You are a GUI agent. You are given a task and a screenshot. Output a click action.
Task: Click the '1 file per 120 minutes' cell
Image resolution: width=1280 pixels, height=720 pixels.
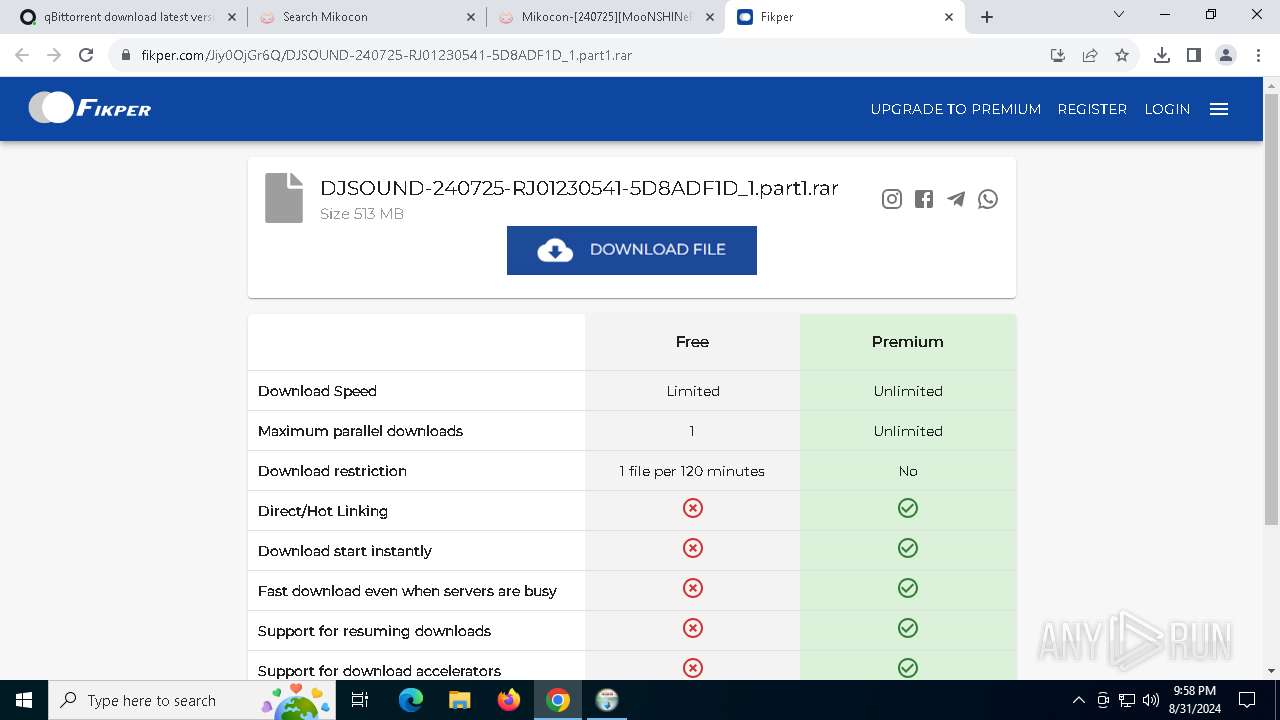(692, 471)
